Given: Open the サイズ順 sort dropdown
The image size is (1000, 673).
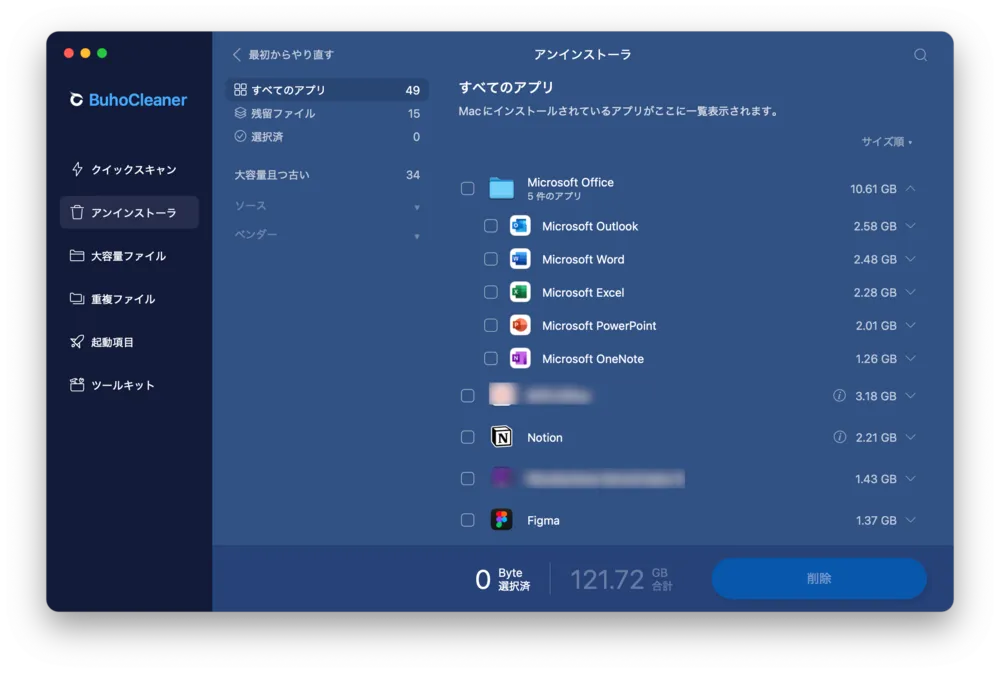Looking at the screenshot, I should [x=886, y=142].
